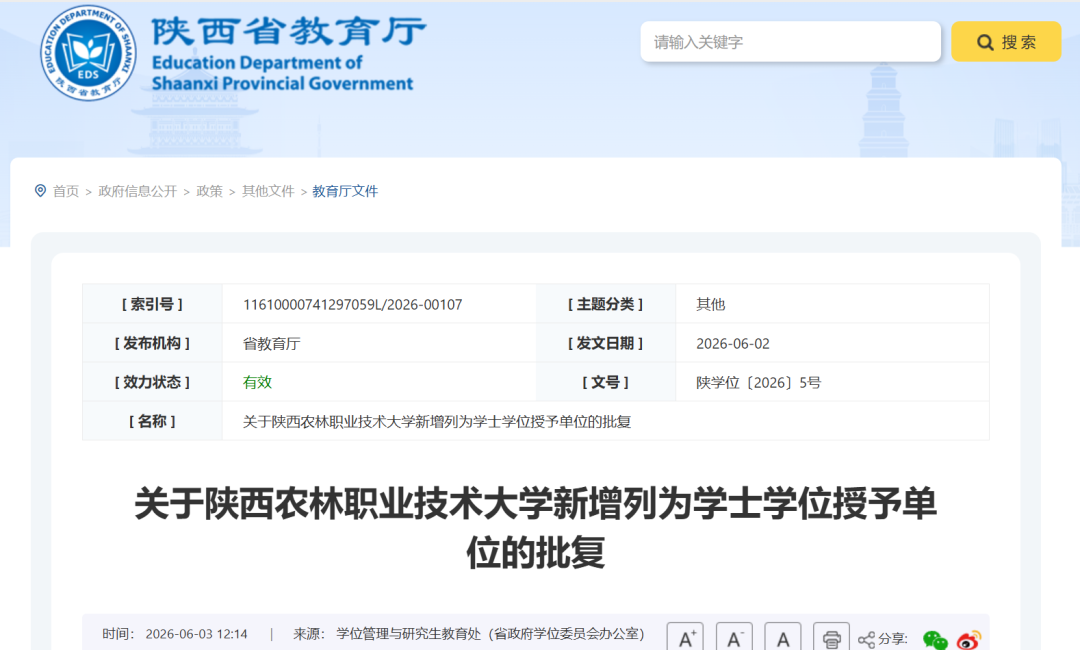Open the 教育厅文件 breadcrumb link

click(345, 191)
